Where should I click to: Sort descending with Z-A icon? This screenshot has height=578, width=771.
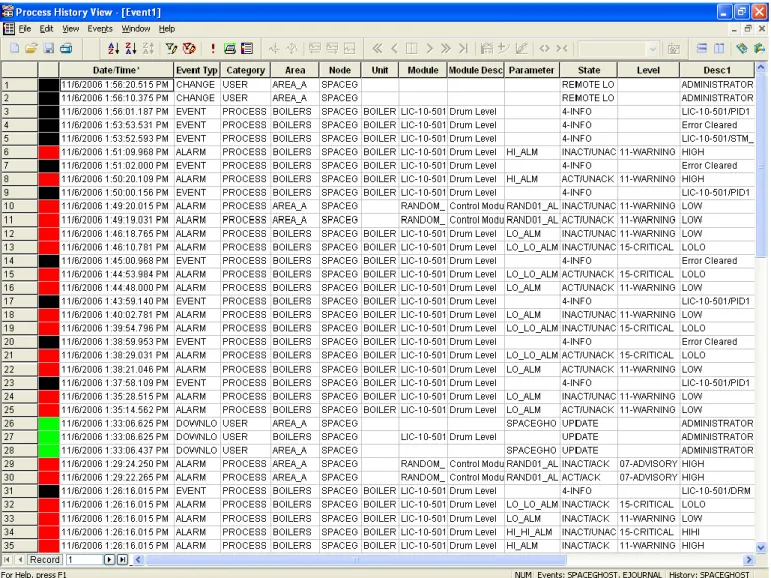131,48
